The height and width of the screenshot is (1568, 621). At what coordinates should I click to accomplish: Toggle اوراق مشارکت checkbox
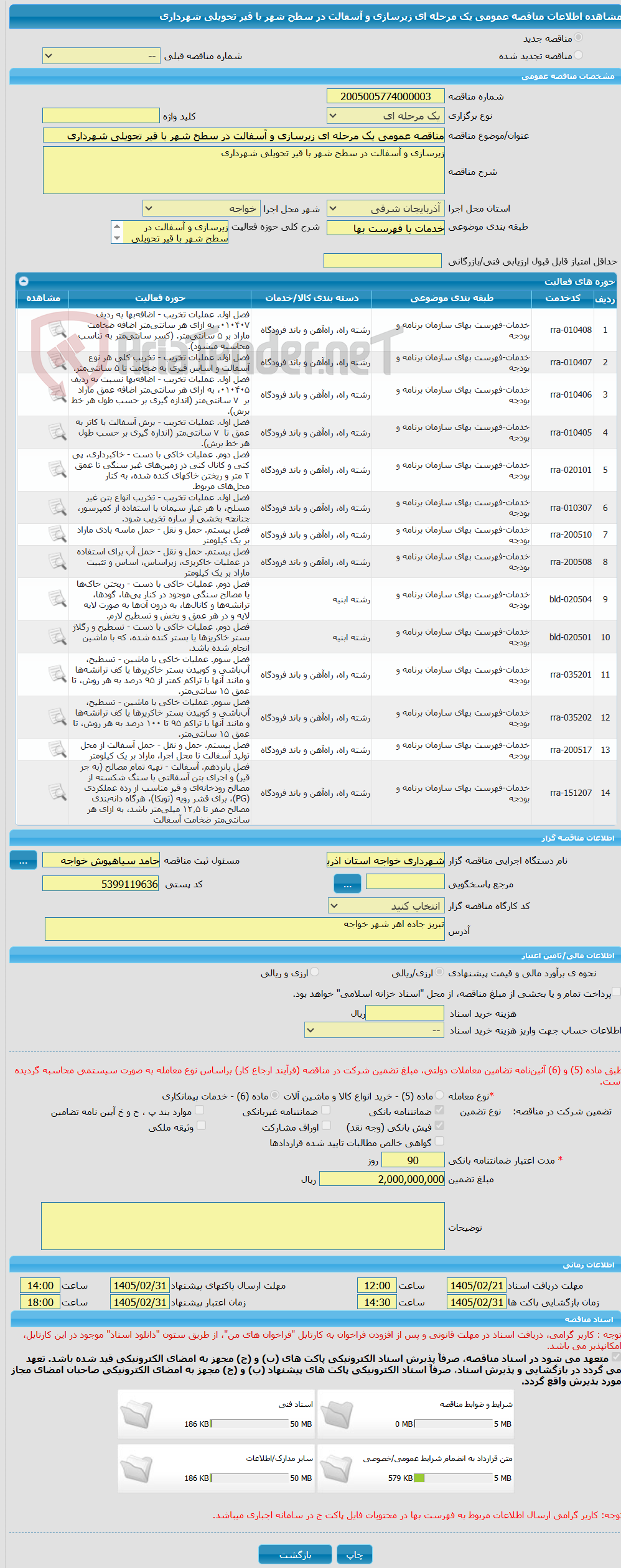point(326,1126)
